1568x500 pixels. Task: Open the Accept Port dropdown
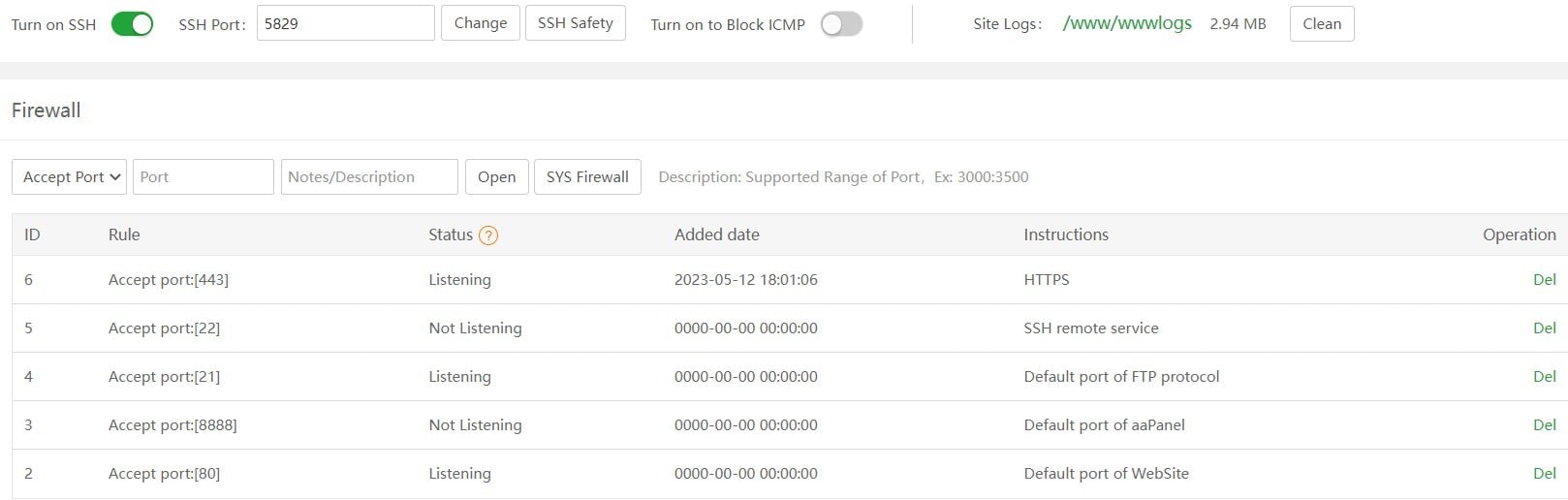[x=69, y=177]
